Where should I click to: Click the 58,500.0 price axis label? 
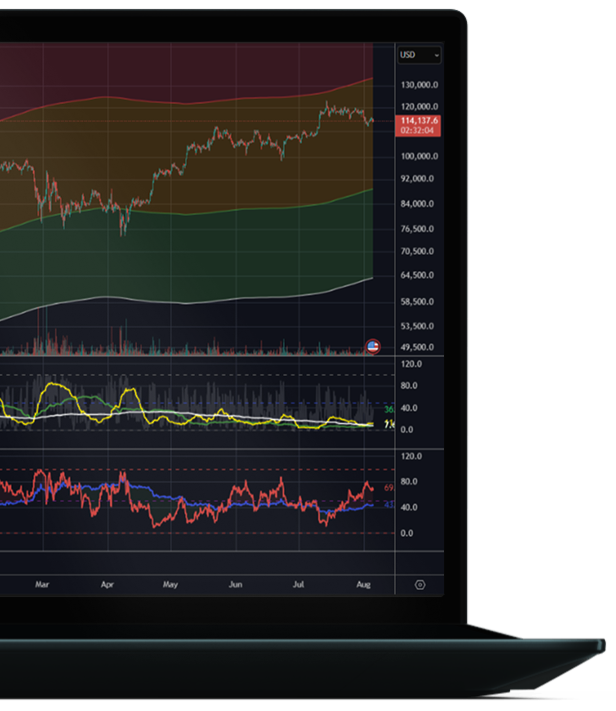(417, 302)
